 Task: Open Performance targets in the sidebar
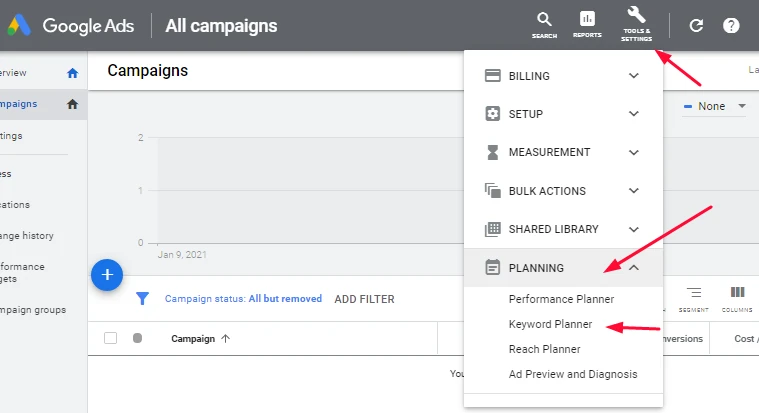[x=22, y=273]
